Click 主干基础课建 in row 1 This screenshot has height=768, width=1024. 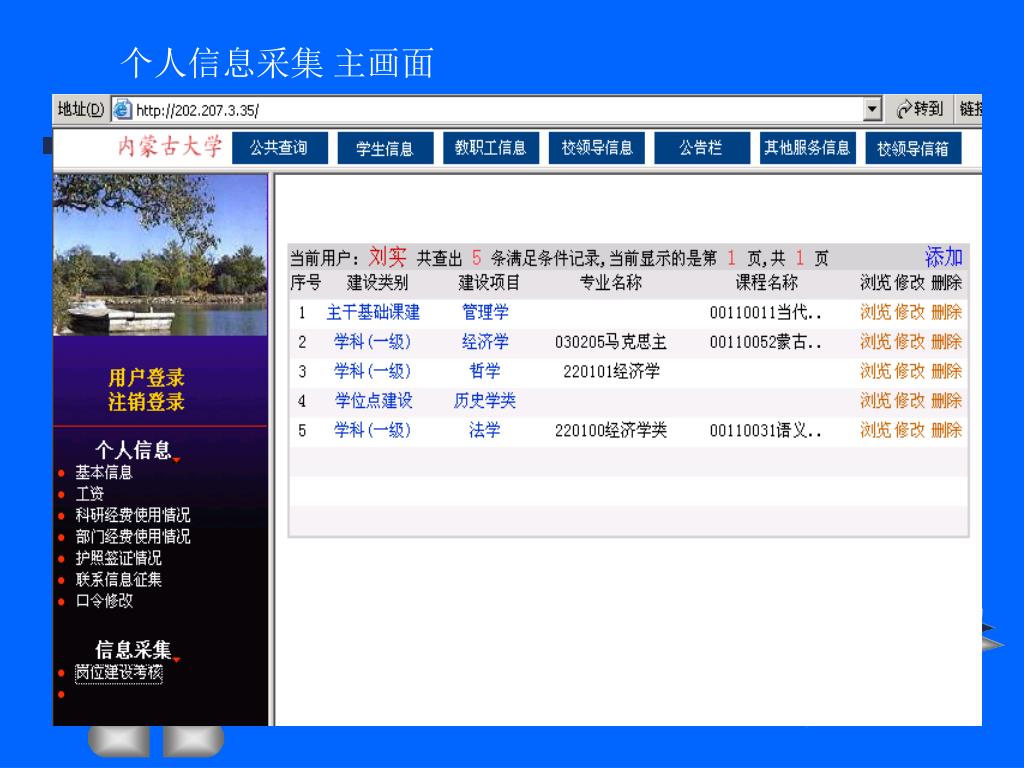tap(373, 312)
